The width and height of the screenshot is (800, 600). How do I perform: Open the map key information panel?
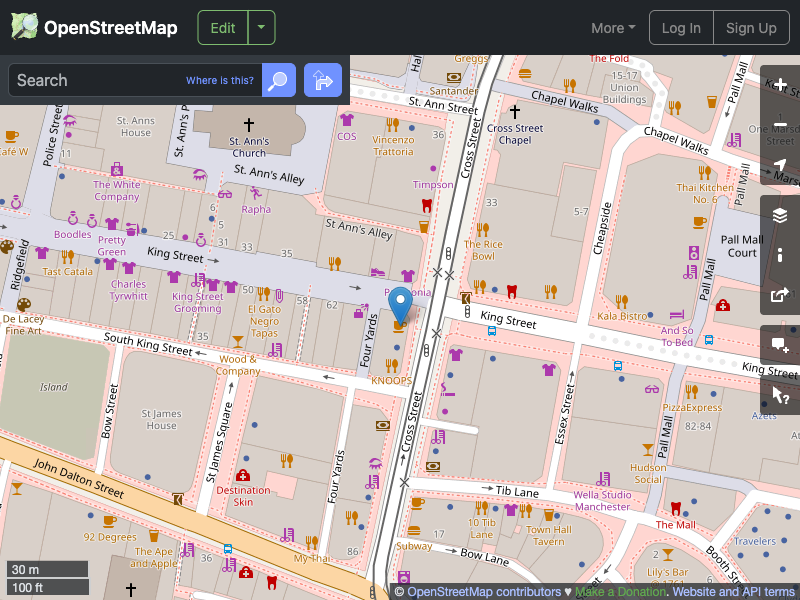[780, 254]
